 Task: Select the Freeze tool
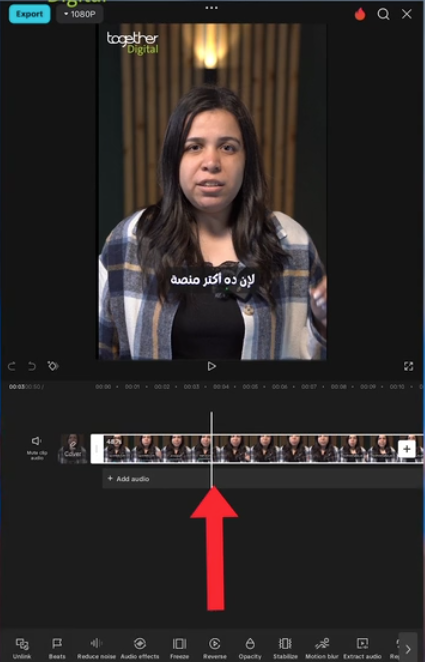tap(179, 648)
